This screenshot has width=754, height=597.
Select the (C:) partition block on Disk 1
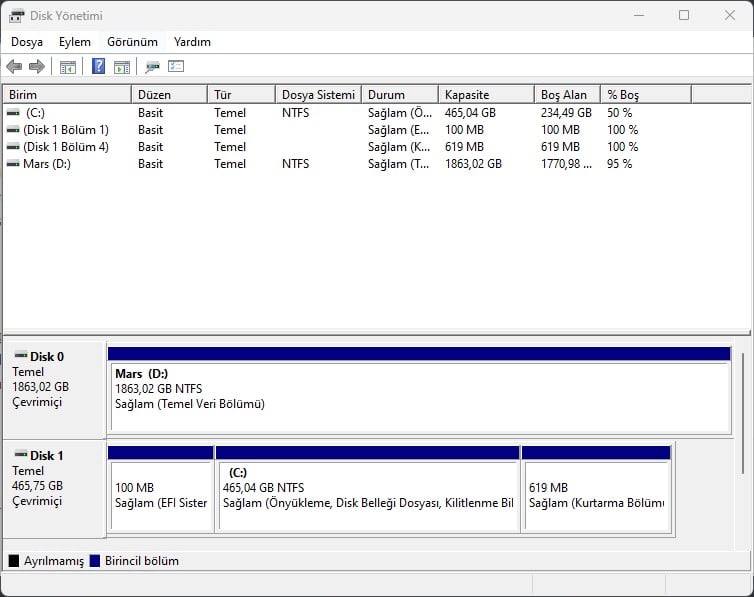tap(367, 489)
